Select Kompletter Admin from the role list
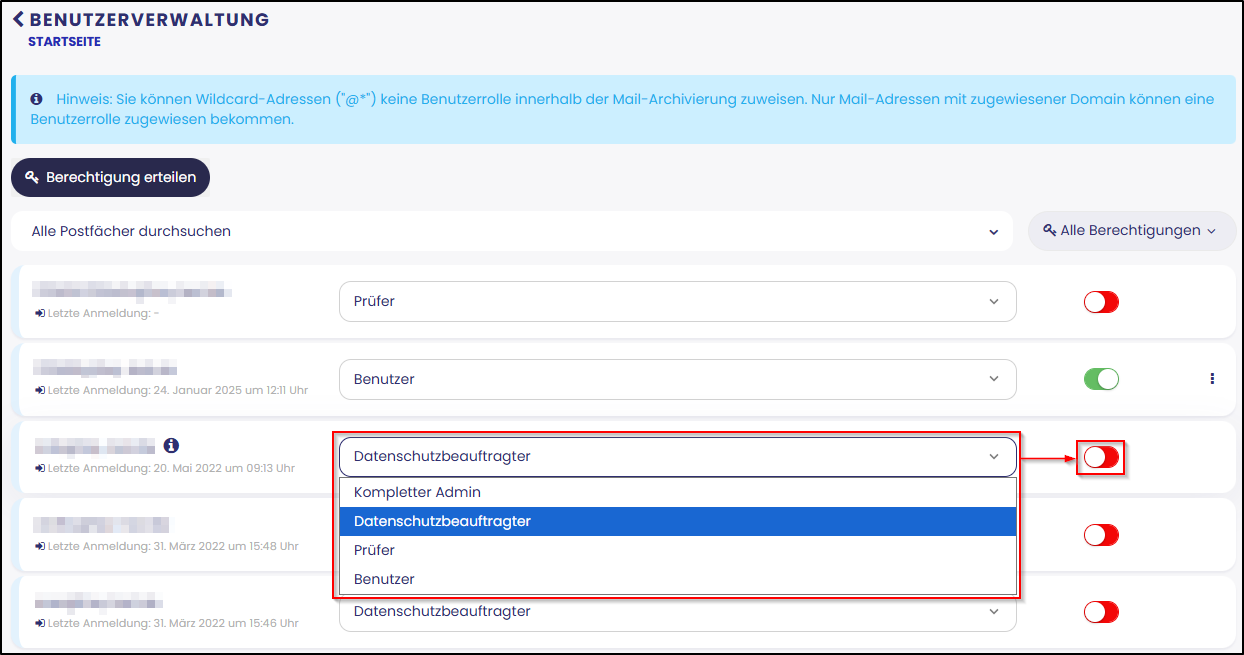This screenshot has height=655, width=1244. click(417, 492)
